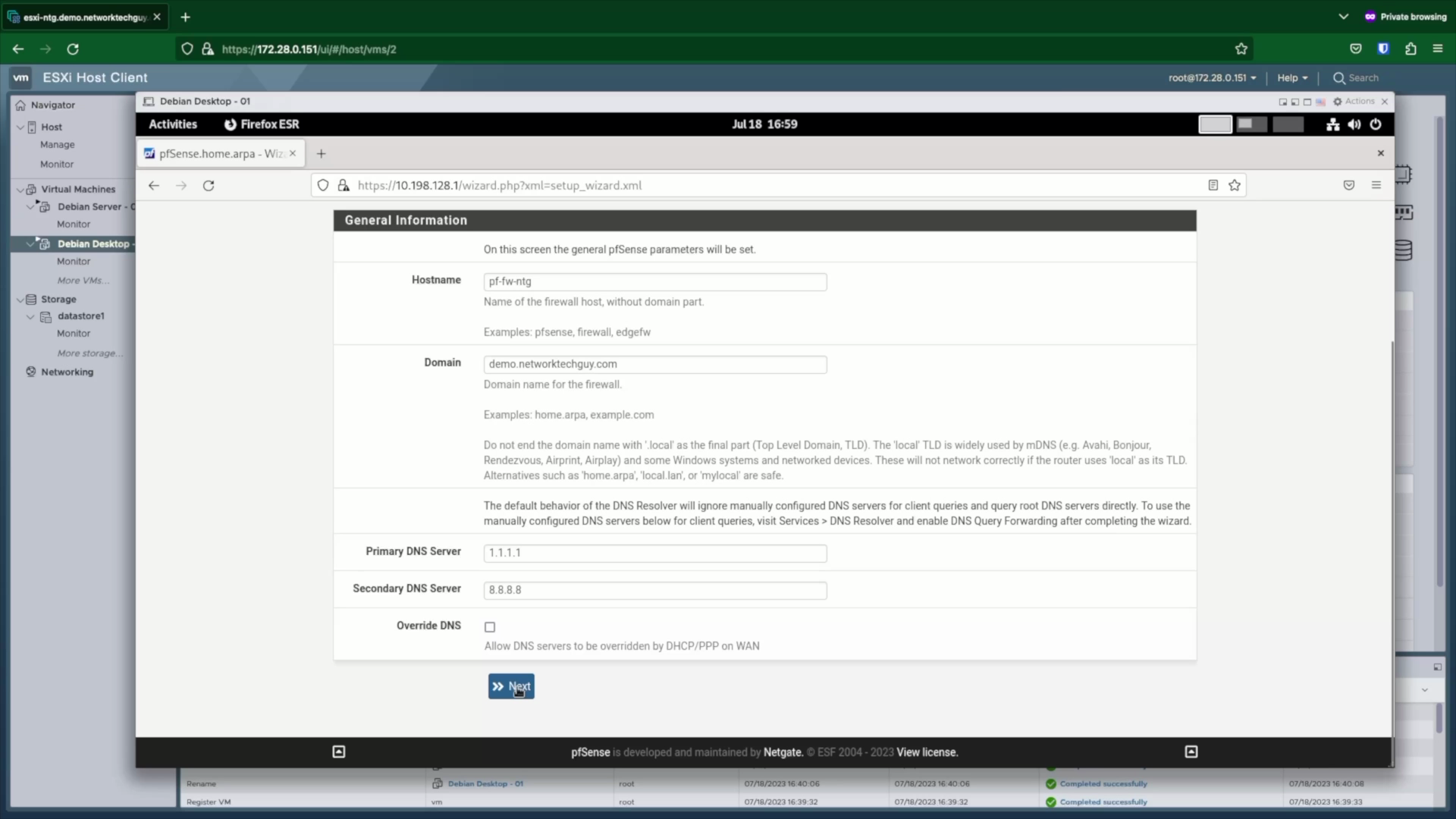Viewport: 1456px width, 819px height.
Task: Reload the outer ESXi browser page
Action: 73,49
